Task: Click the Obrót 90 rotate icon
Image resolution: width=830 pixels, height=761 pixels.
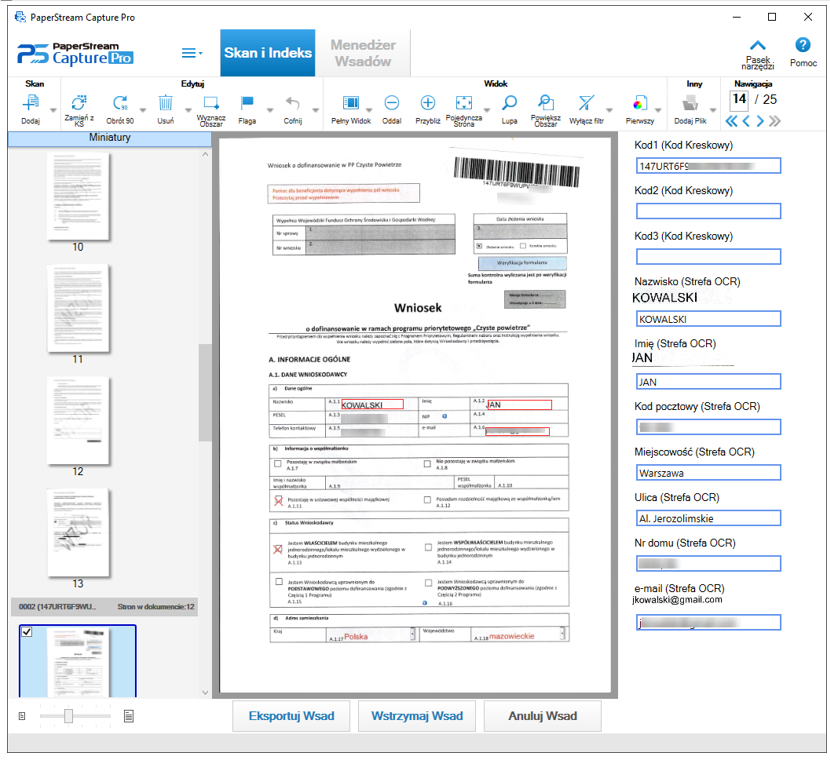Action: (121, 103)
